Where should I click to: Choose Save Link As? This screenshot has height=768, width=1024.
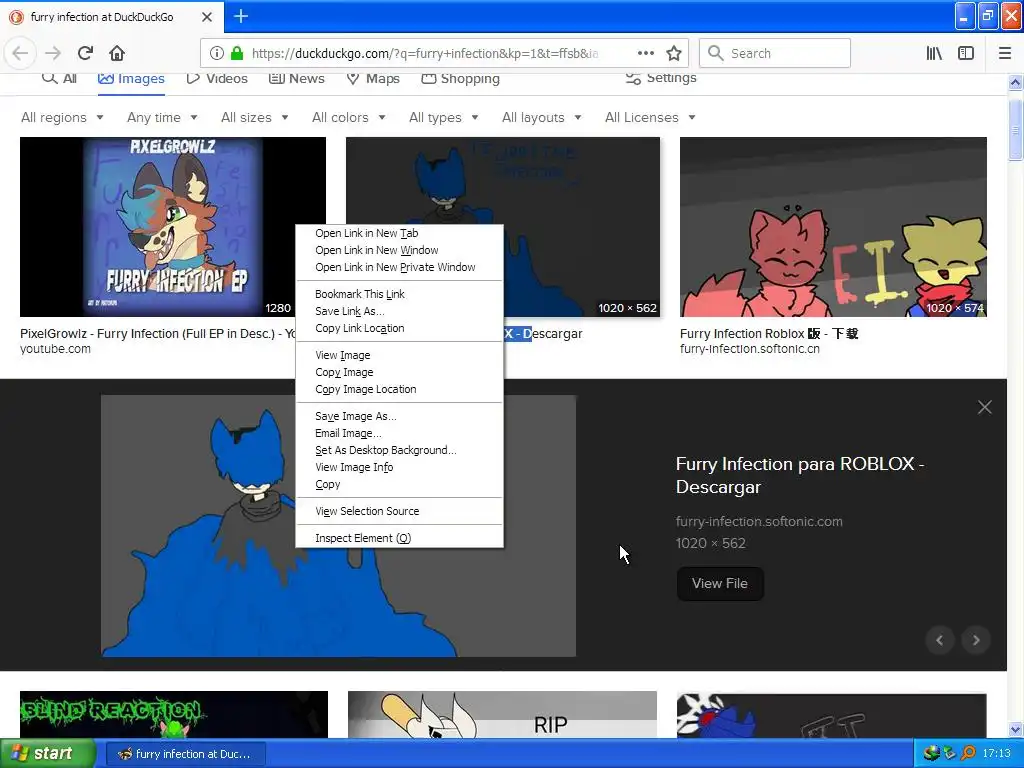click(x=399, y=311)
